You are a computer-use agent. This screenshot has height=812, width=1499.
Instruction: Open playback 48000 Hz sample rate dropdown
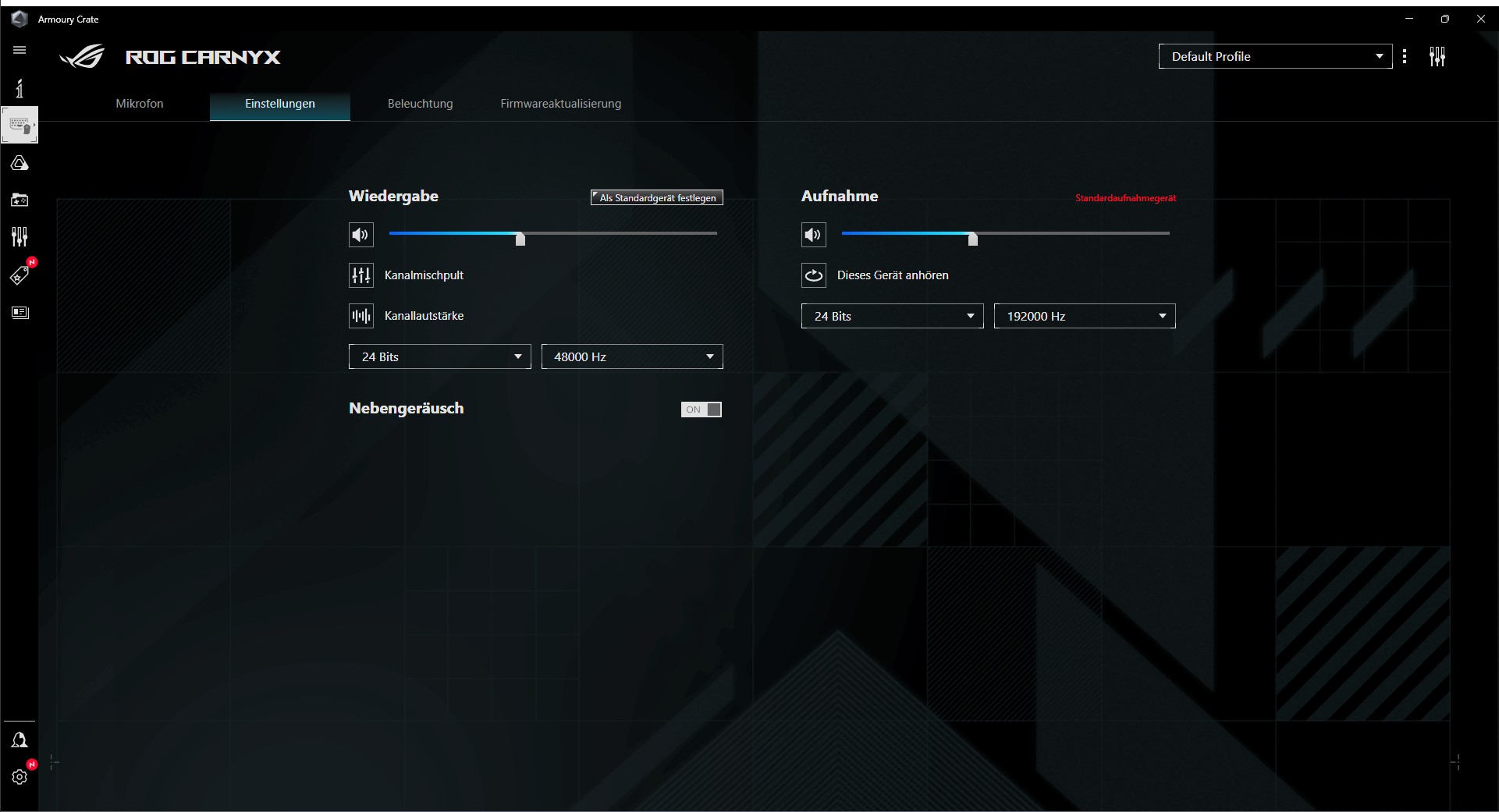632,356
